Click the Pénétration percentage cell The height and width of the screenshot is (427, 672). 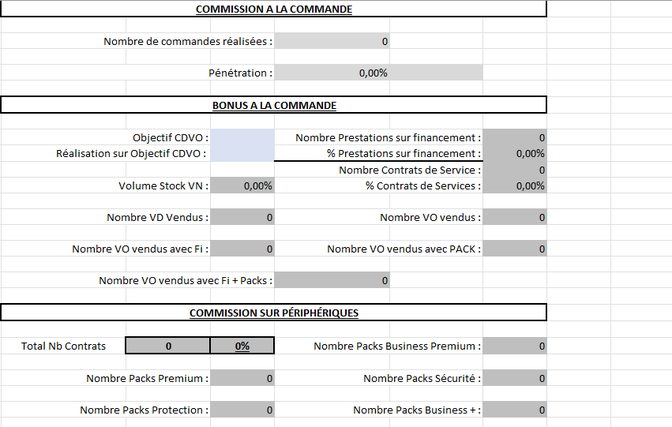(x=378, y=72)
